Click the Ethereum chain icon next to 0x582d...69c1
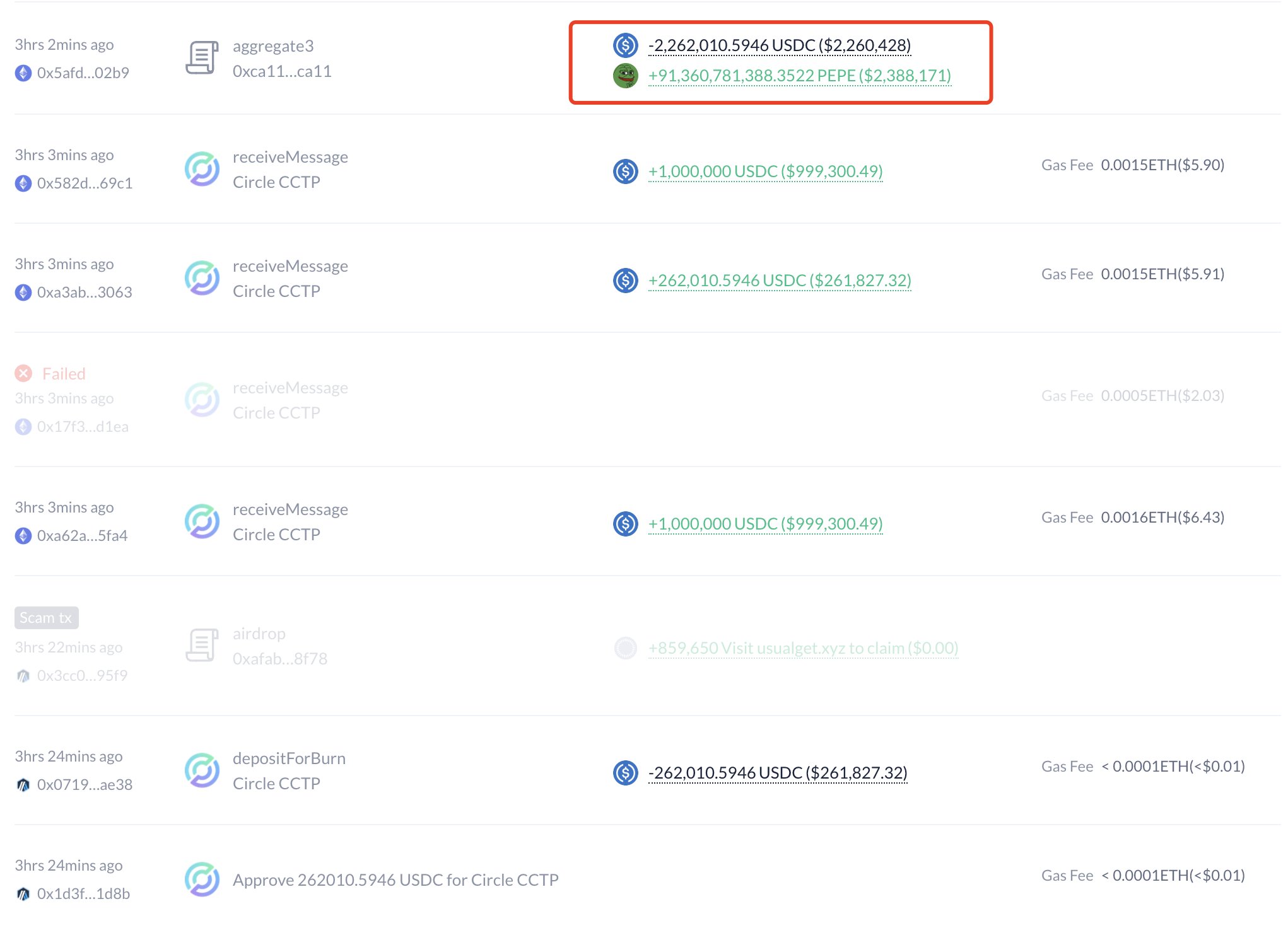The width and height of the screenshot is (1288, 928). tap(23, 183)
